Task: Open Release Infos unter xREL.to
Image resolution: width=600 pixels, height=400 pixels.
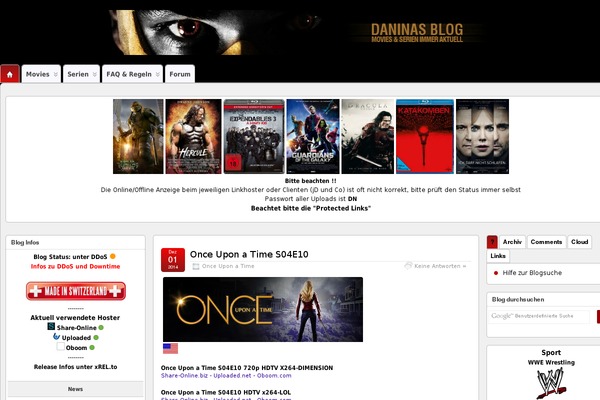Action: coord(75,367)
